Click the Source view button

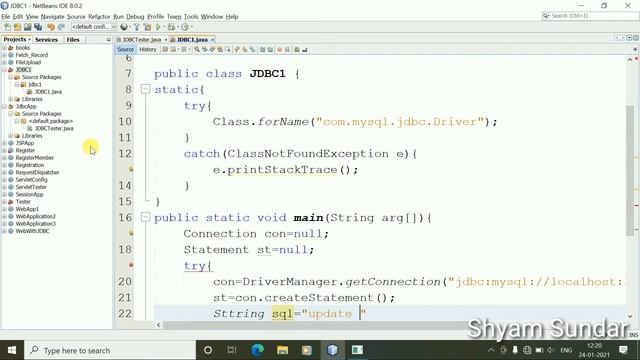[125, 49]
